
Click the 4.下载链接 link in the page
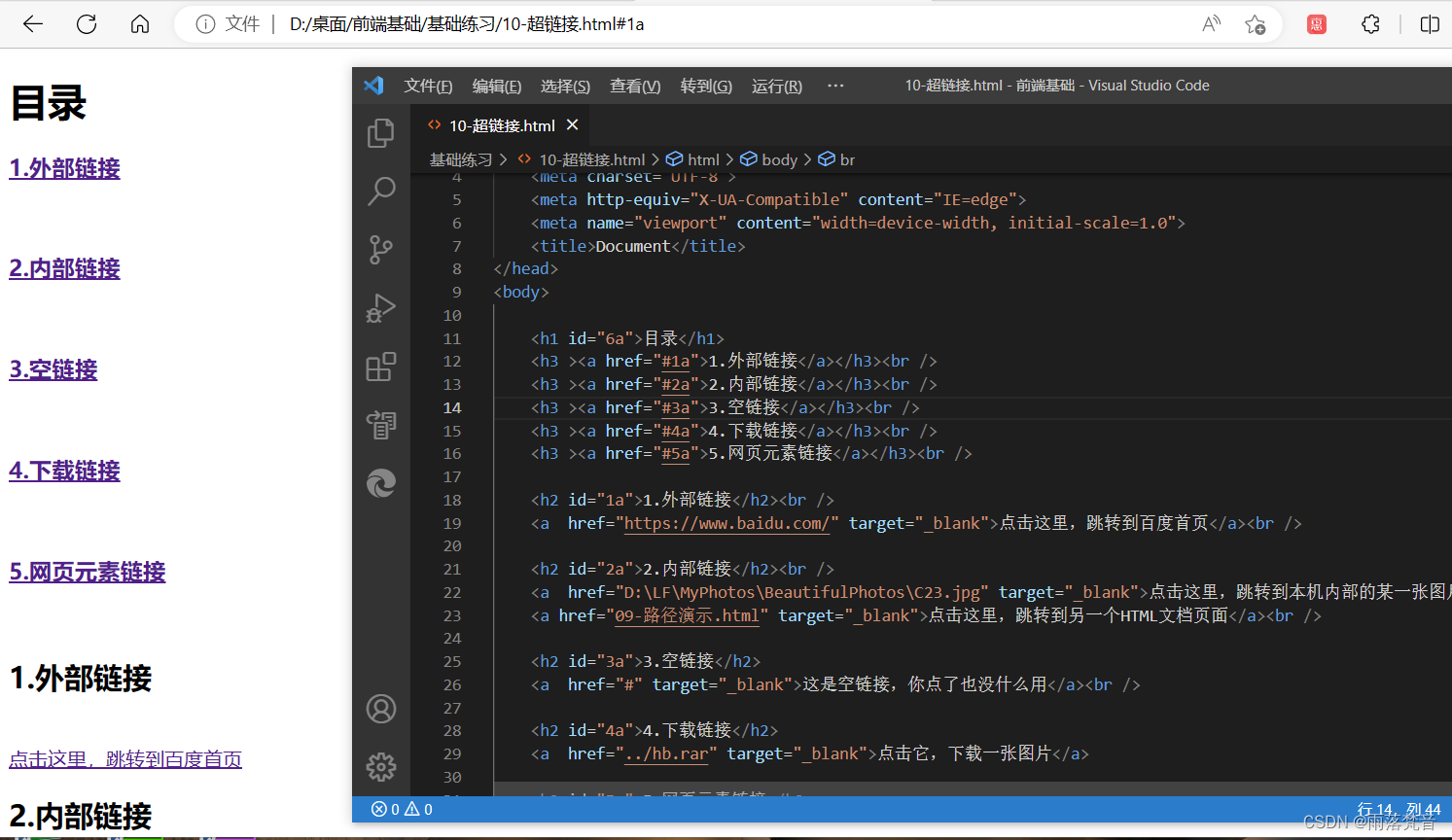coord(65,471)
